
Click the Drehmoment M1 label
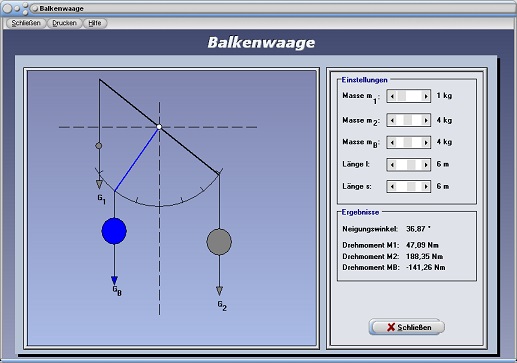point(370,245)
